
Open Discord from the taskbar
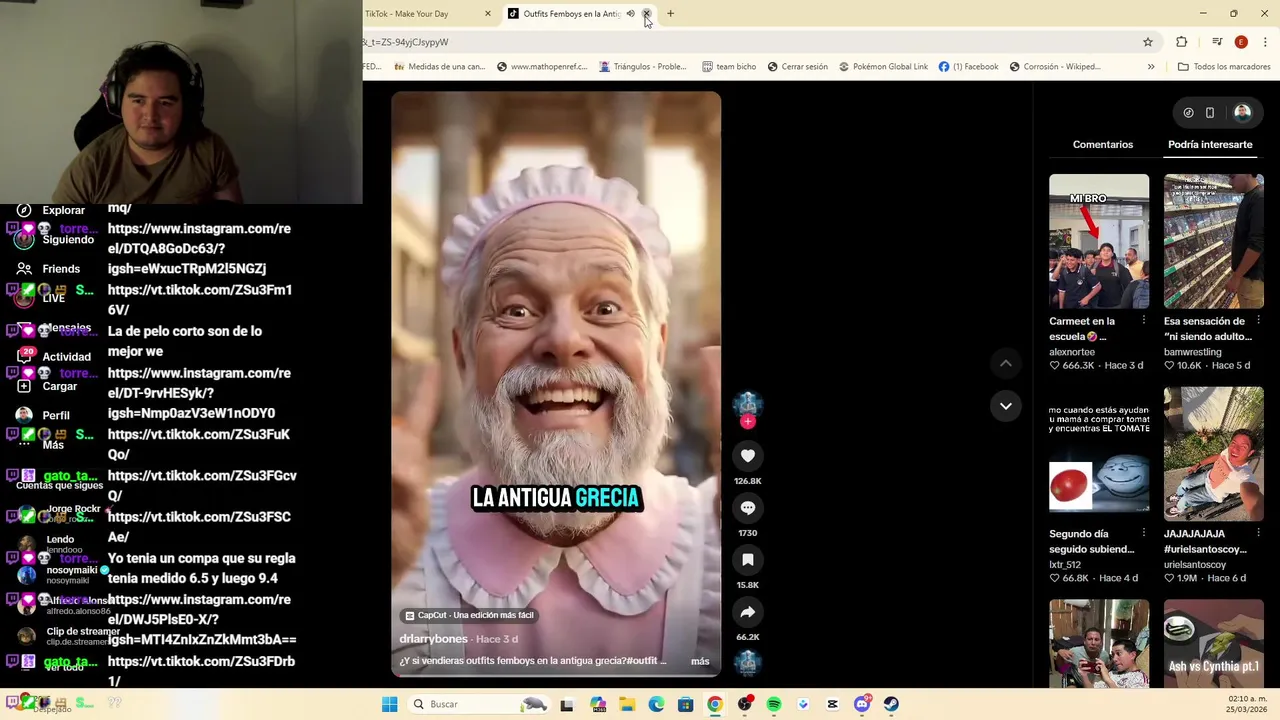pyautogui.click(x=862, y=704)
